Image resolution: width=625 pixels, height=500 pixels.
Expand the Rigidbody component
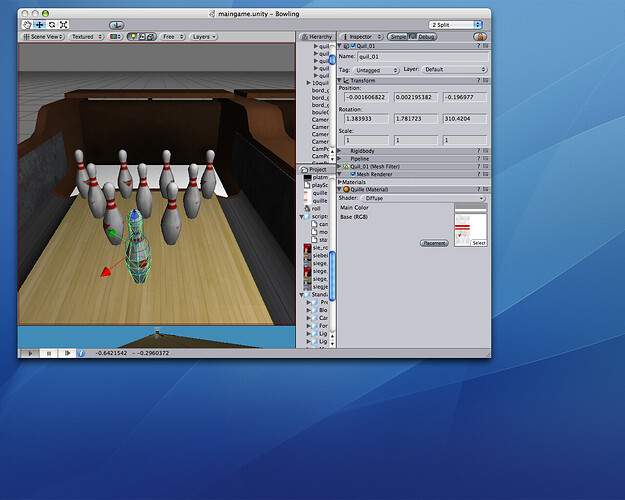pos(340,149)
